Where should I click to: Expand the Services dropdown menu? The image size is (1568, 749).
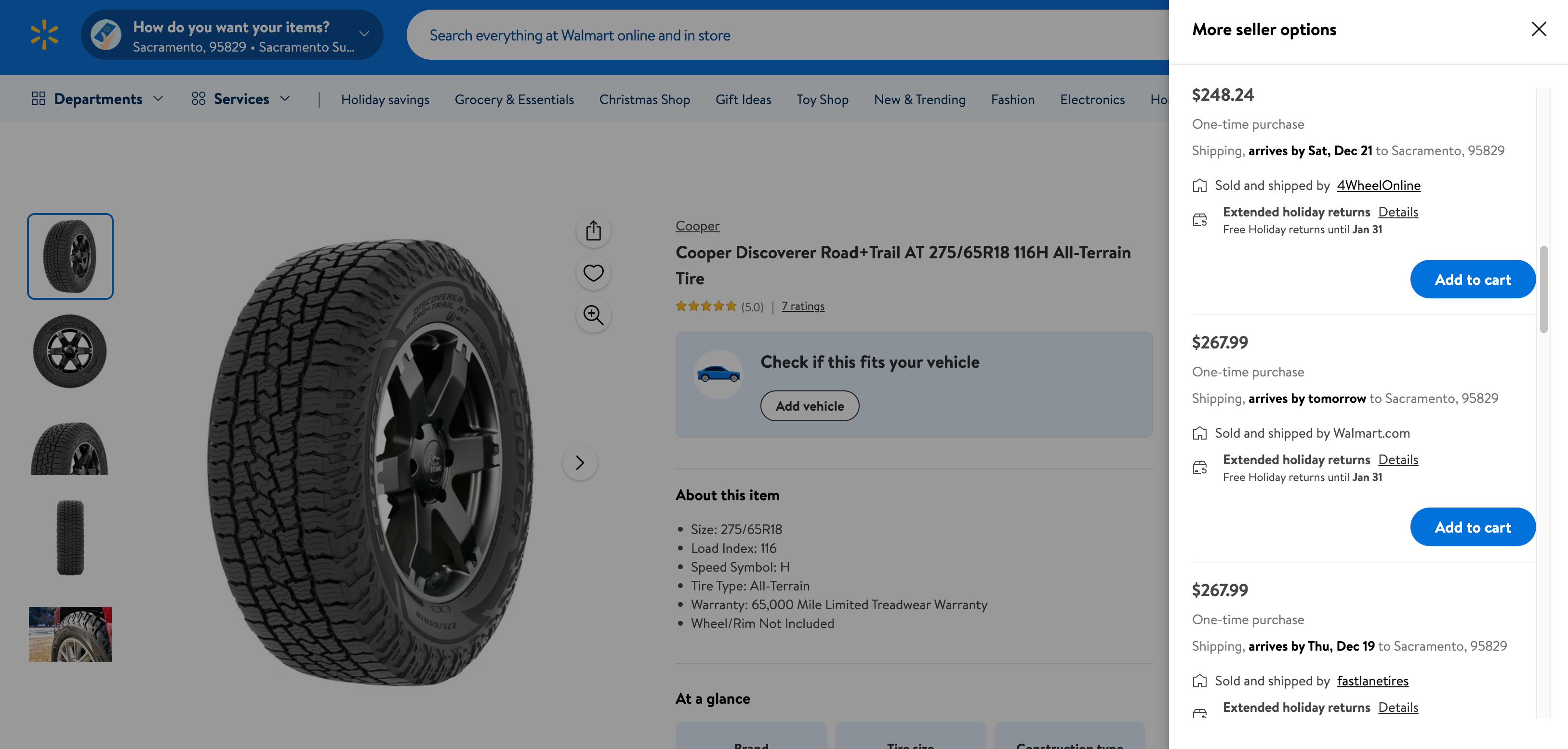tap(241, 99)
